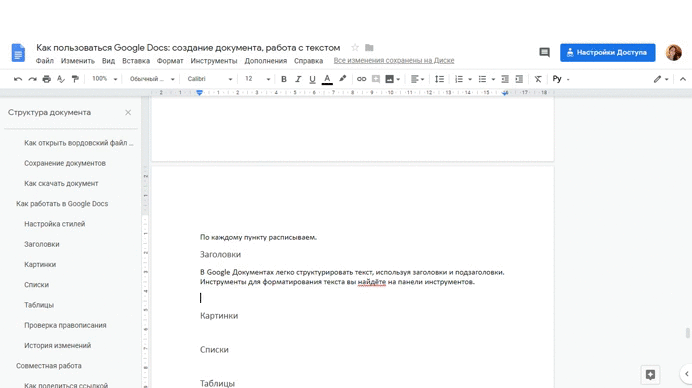Insert a link

361,79
